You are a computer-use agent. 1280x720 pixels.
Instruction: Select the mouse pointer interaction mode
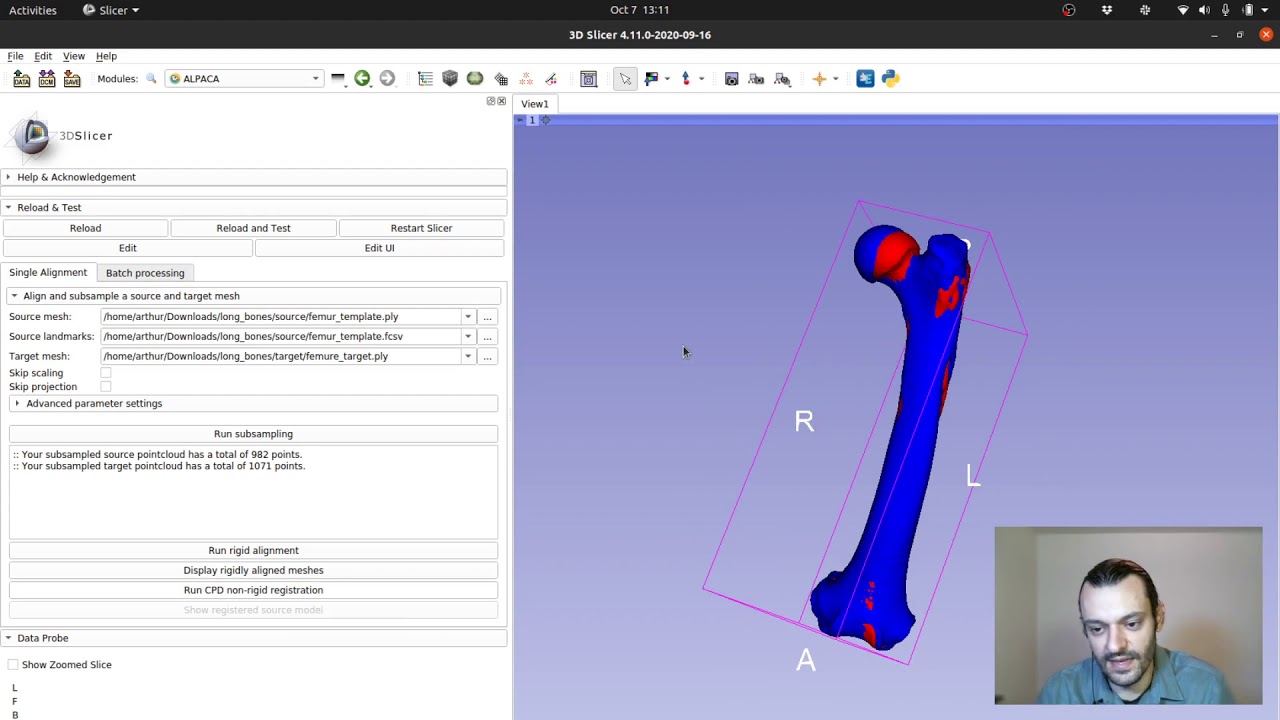625,78
